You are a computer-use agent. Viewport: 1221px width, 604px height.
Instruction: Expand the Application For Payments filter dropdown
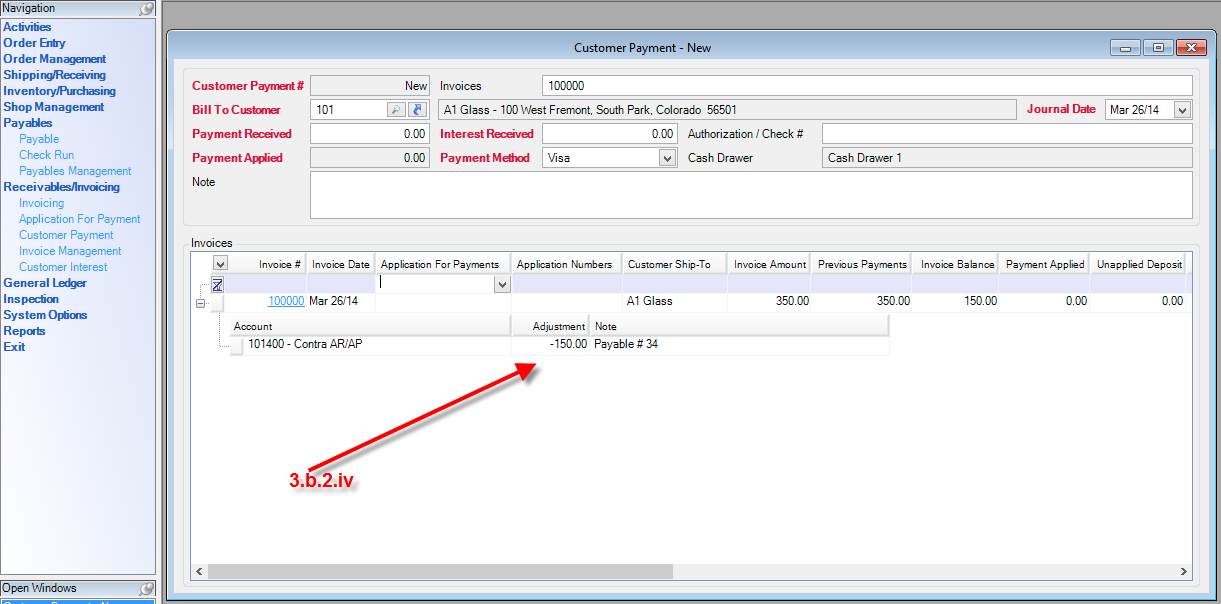click(502, 284)
